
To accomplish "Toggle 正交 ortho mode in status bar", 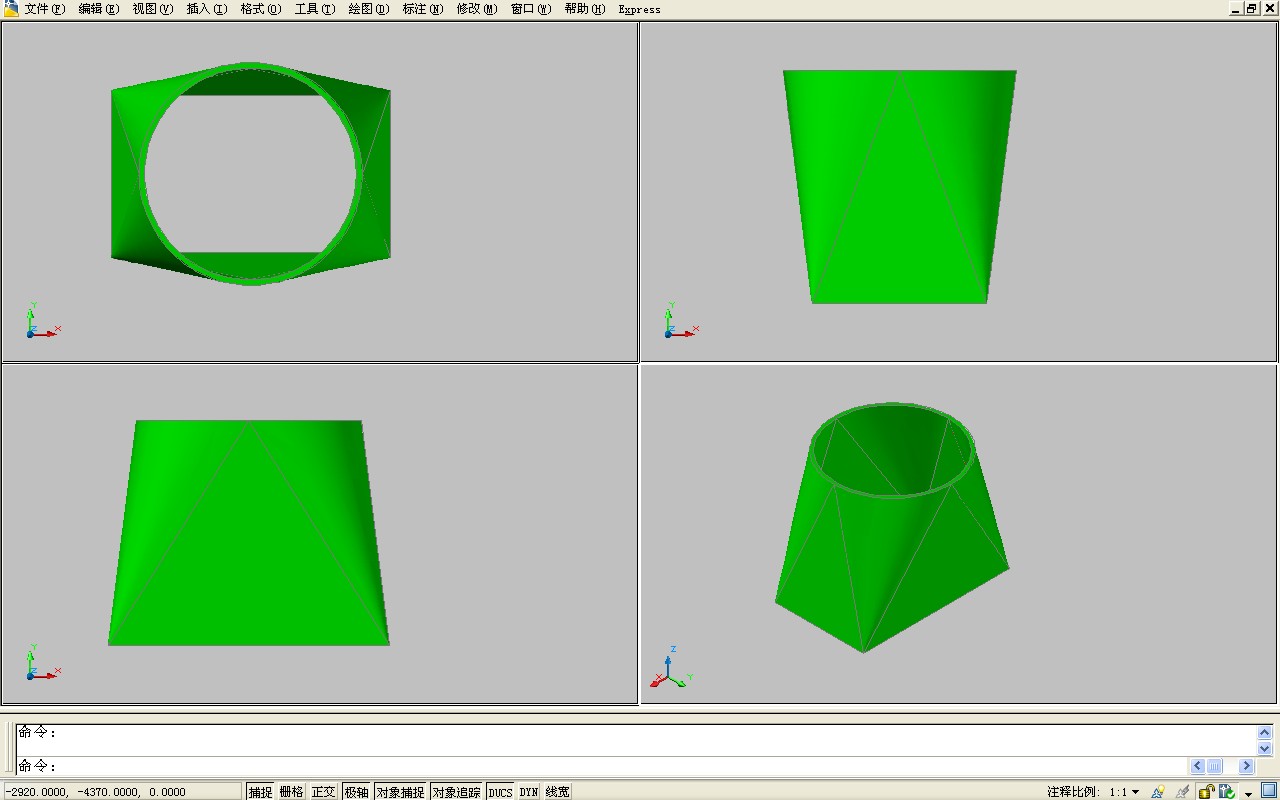I will tap(323, 792).
